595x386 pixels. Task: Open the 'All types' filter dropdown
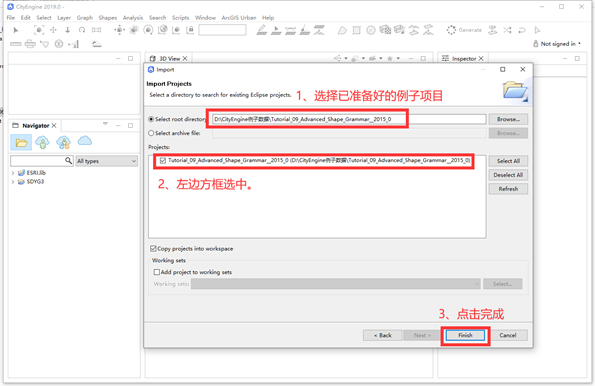pos(107,161)
